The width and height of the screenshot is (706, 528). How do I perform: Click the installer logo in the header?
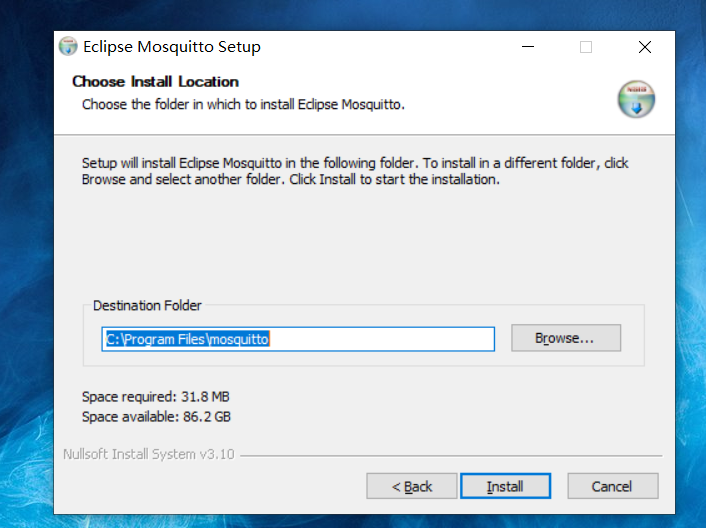(636, 100)
